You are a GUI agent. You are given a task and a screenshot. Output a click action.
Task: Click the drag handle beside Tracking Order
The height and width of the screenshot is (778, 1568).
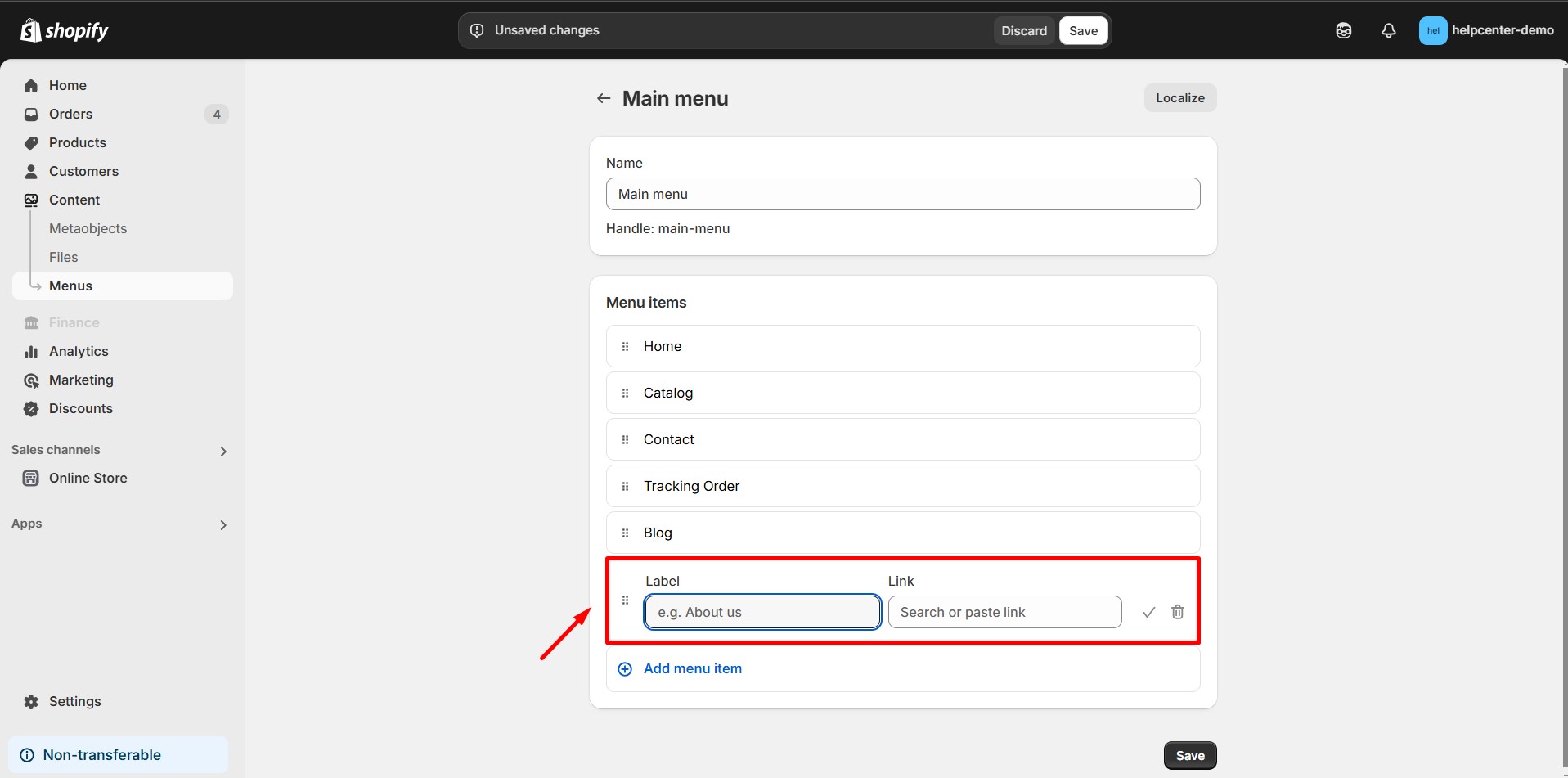point(625,486)
